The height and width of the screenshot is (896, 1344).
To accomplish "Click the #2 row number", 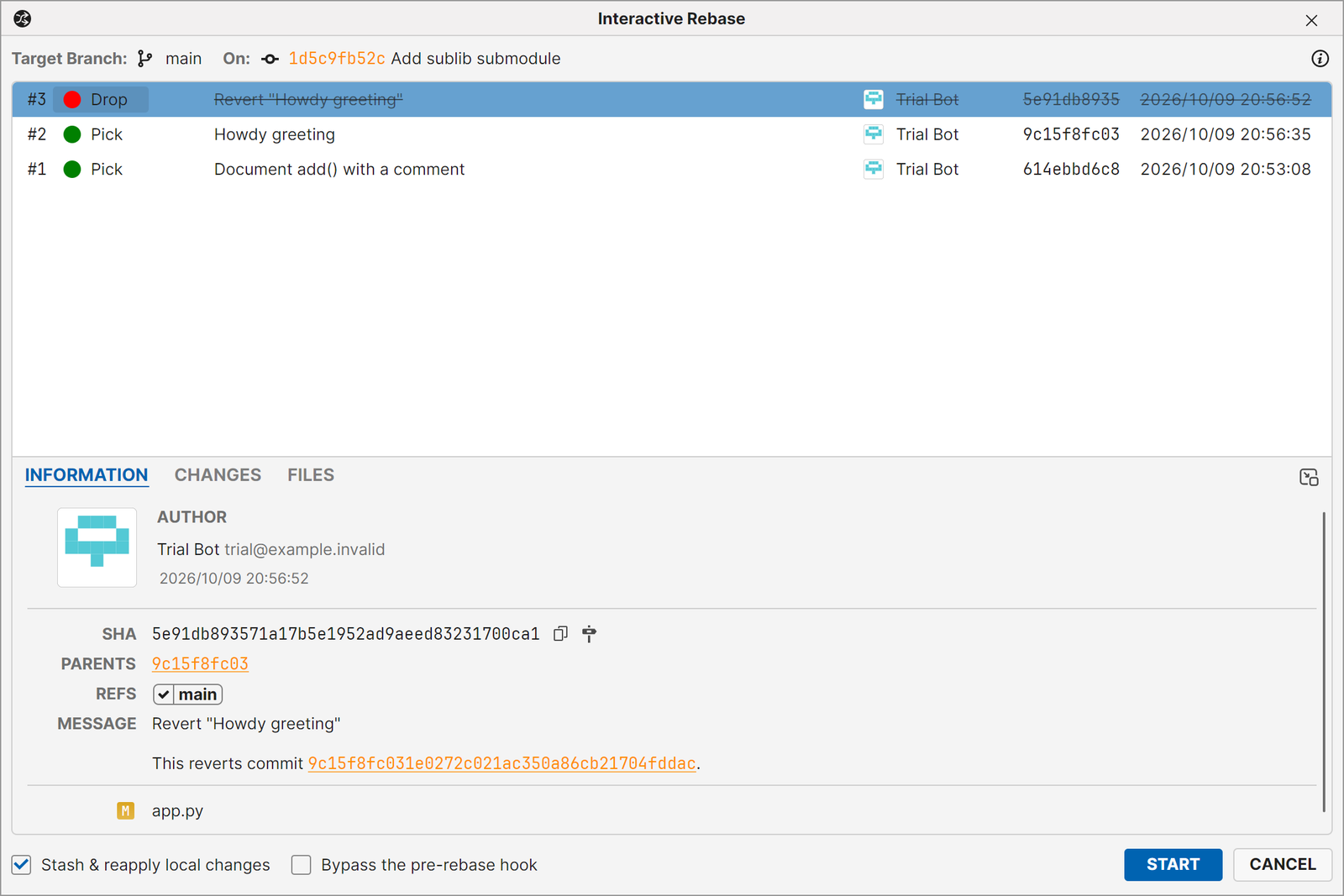I will point(37,134).
